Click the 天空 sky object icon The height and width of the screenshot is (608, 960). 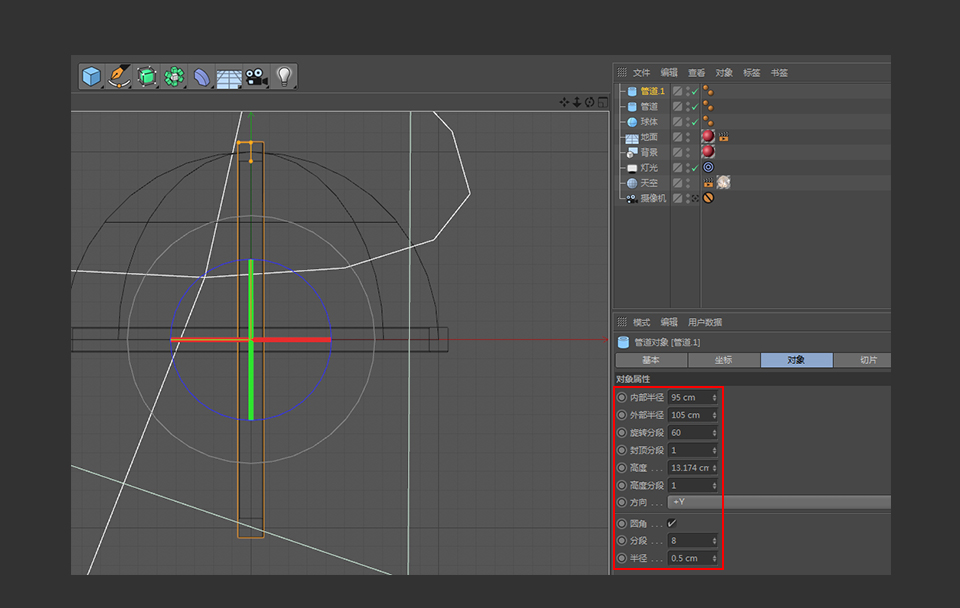point(632,182)
